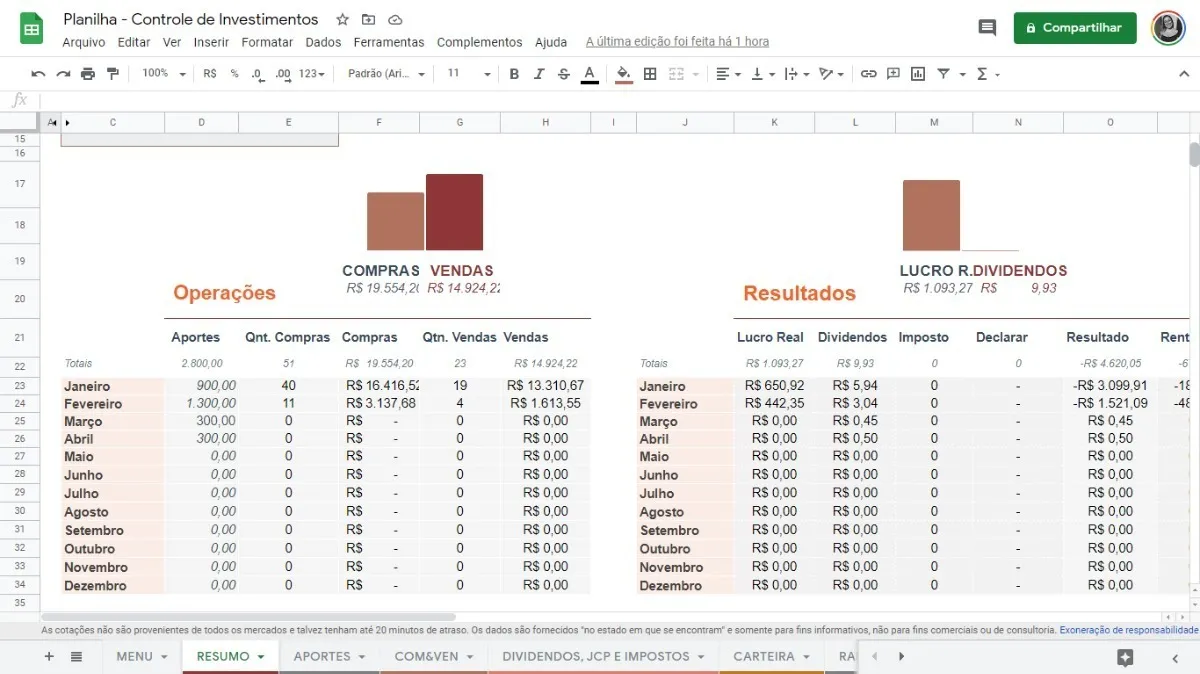Screen dimensions: 1200x674
Task: Open the comments history icon
Action: pyautogui.click(x=987, y=28)
